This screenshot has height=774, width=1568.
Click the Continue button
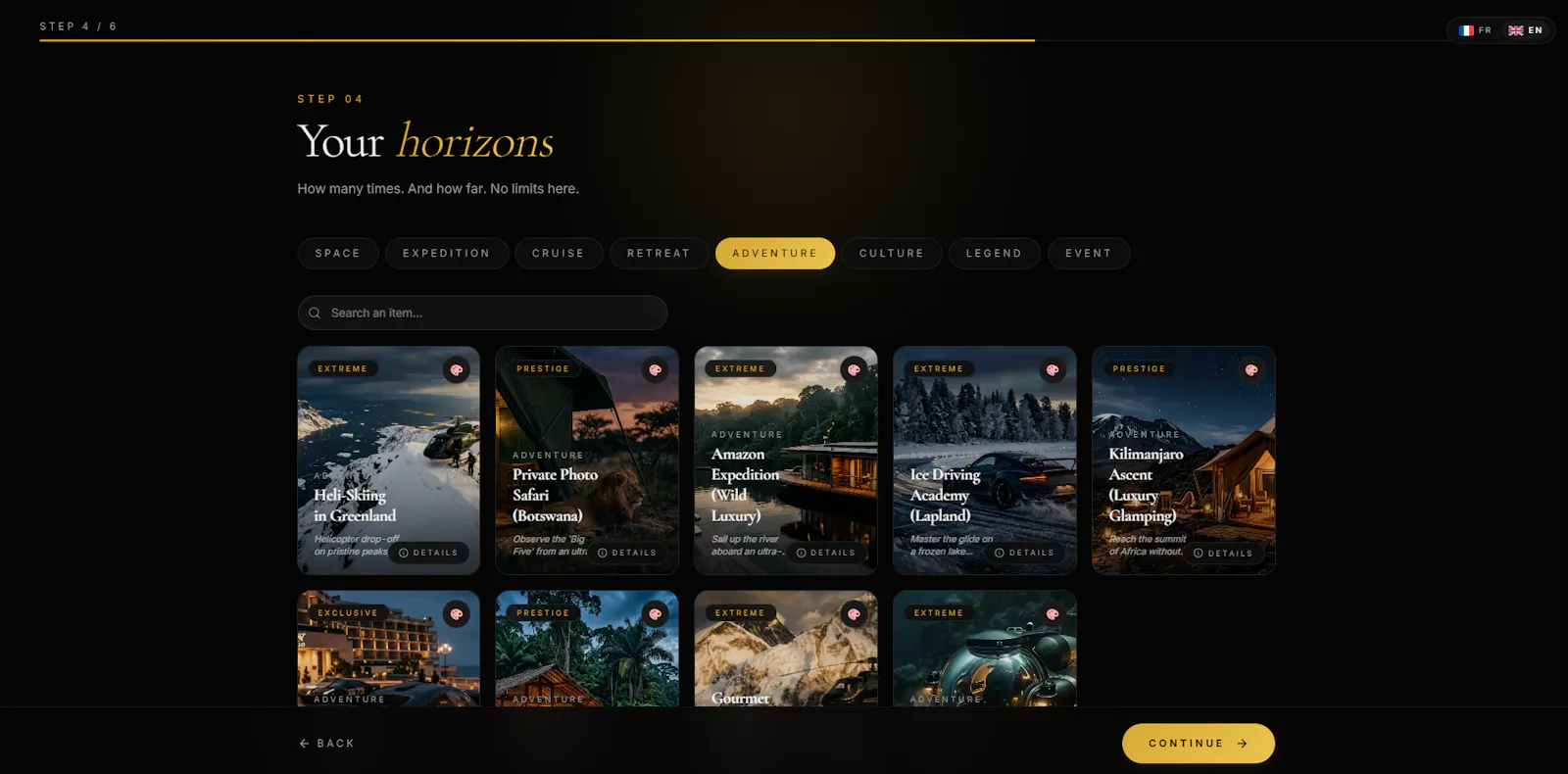[x=1199, y=744]
